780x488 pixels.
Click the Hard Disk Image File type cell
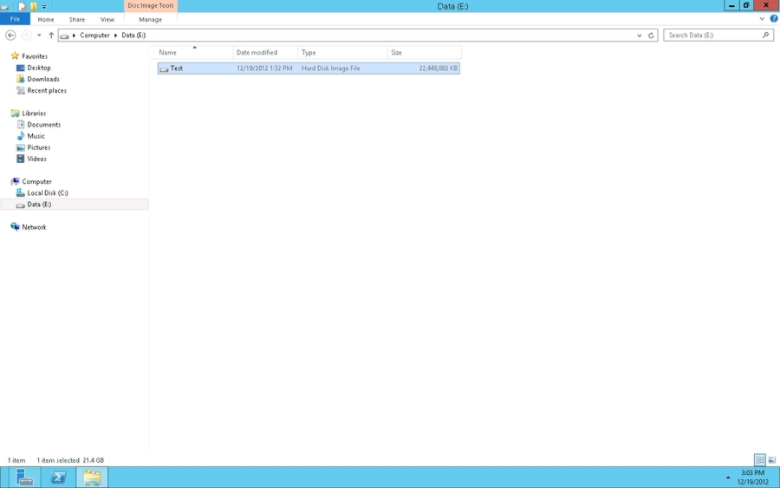[x=331, y=68]
